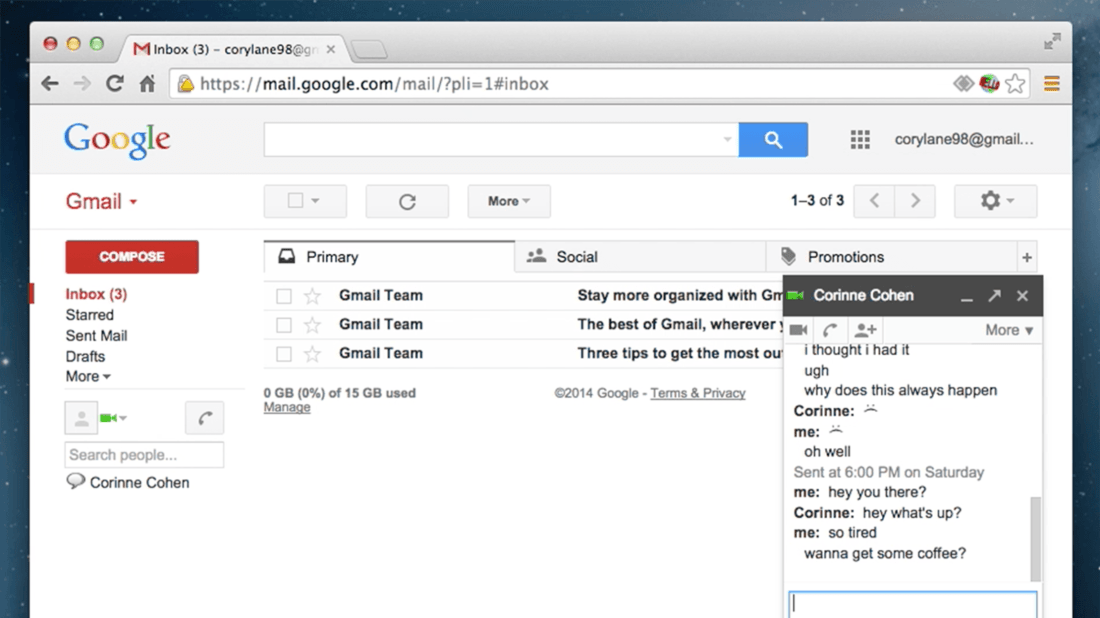Screen dimensions: 1100x618
Task: Go to older messages arrow
Action: [x=915, y=201]
